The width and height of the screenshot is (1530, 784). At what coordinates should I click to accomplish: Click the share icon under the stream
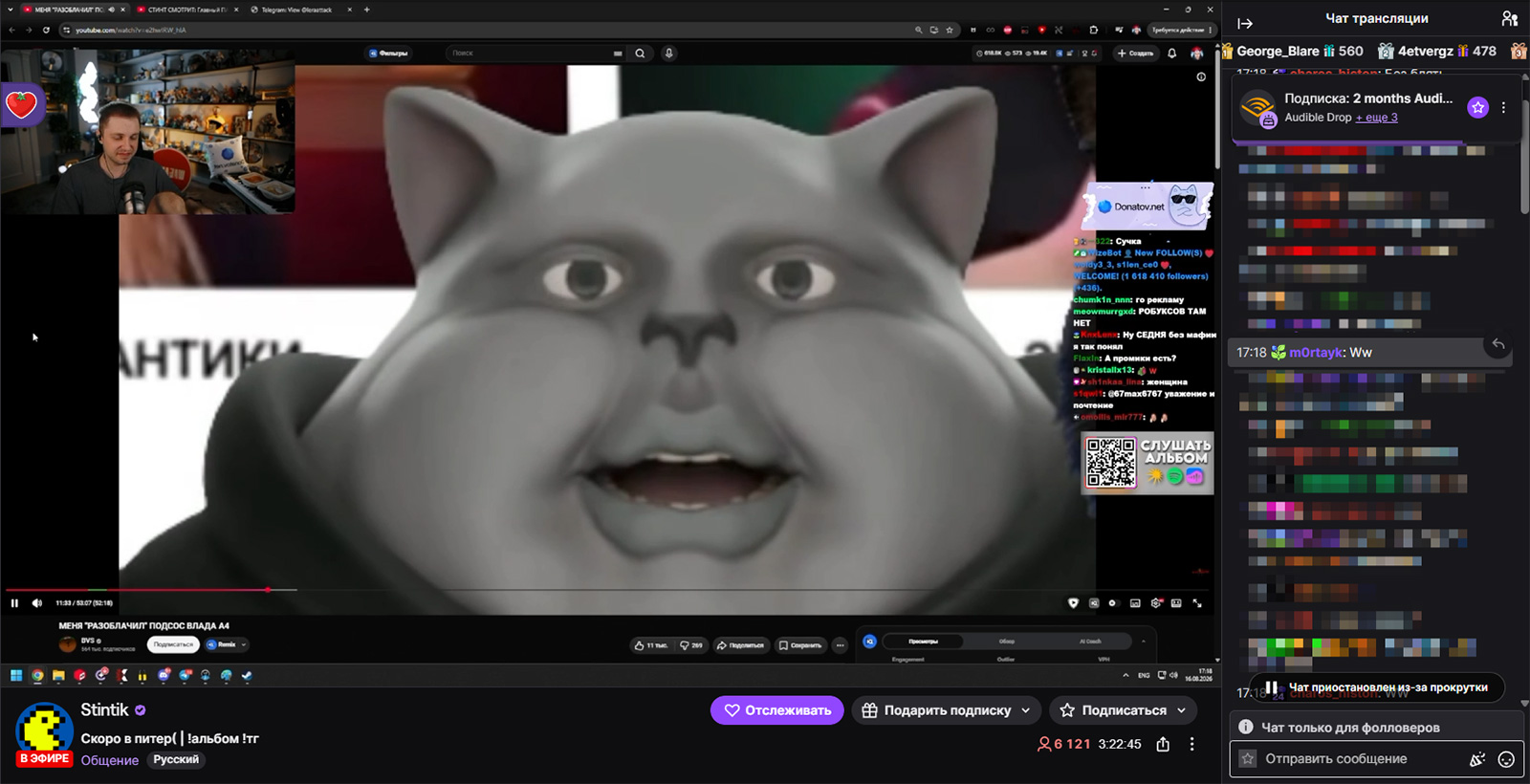(1163, 744)
